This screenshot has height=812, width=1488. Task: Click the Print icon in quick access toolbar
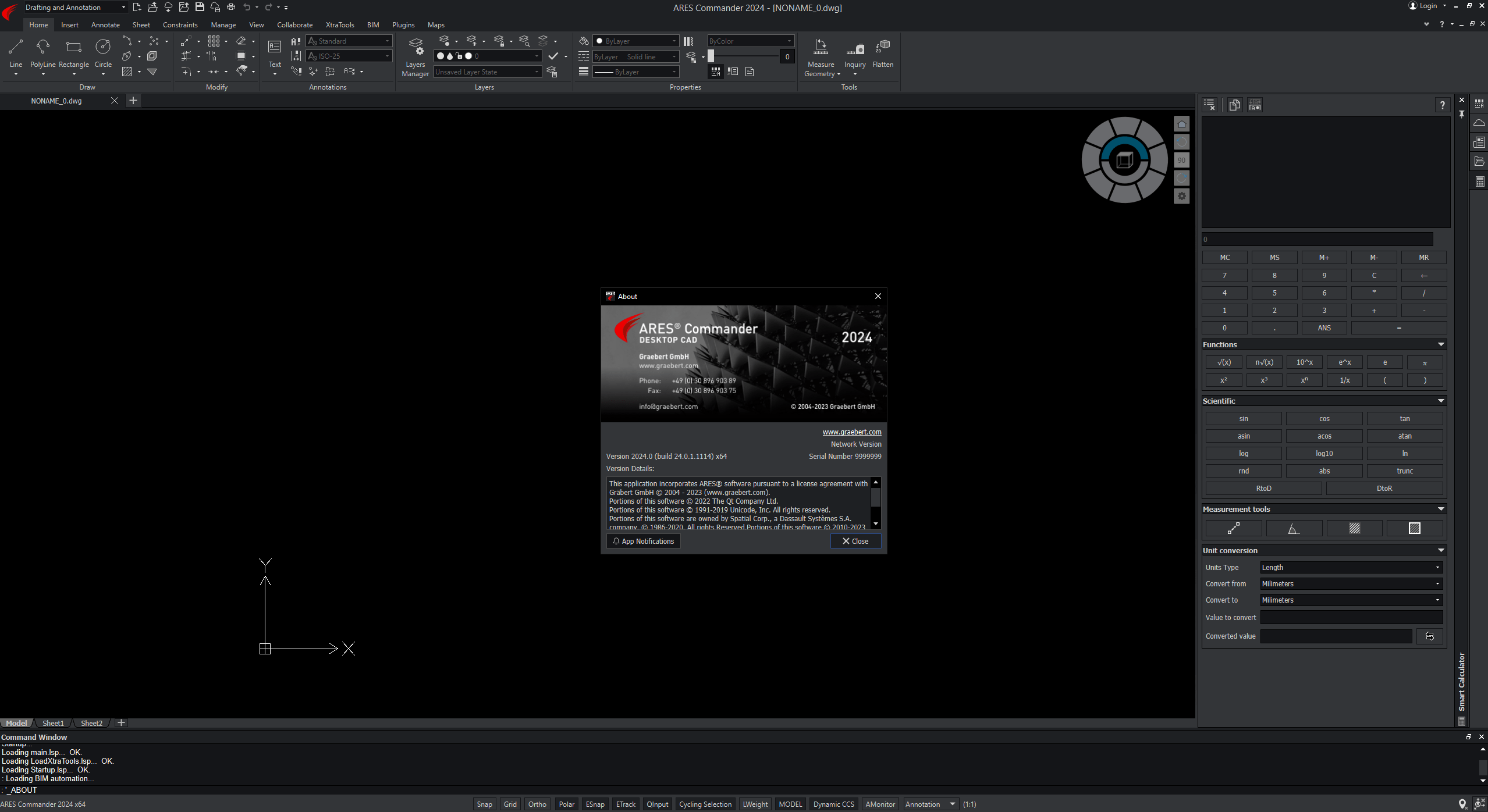click(231, 7)
